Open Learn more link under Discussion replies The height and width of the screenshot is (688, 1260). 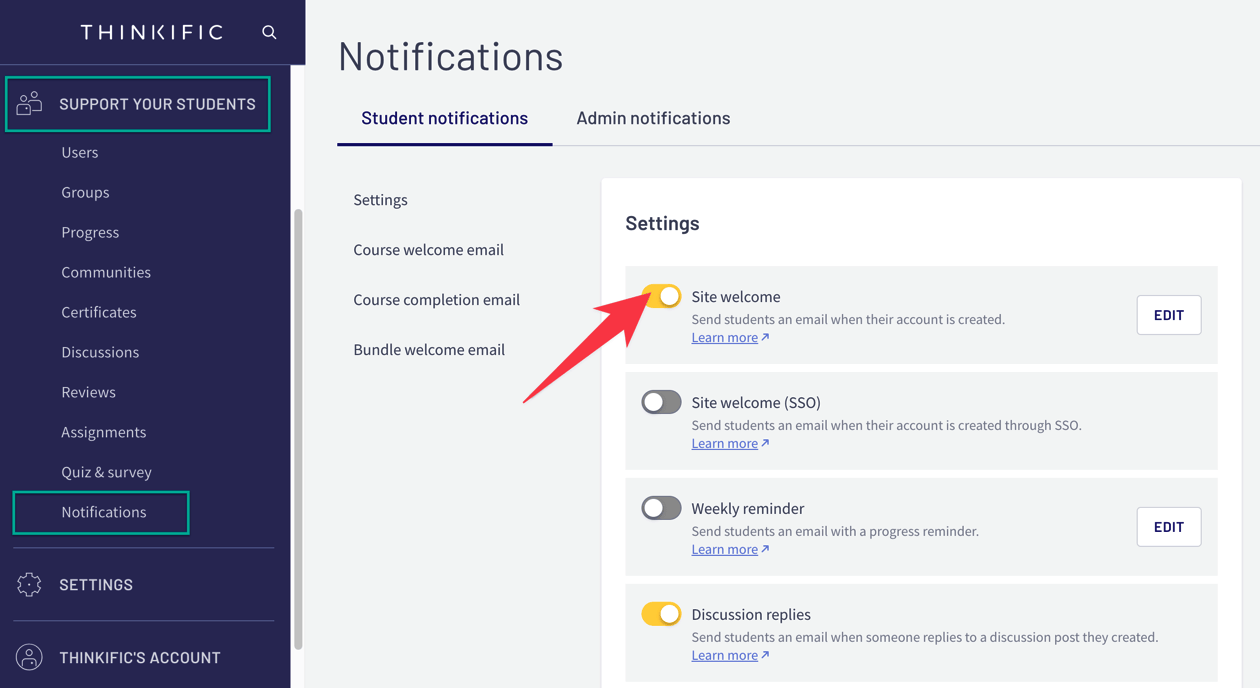pyautogui.click(x=725, y=656)
